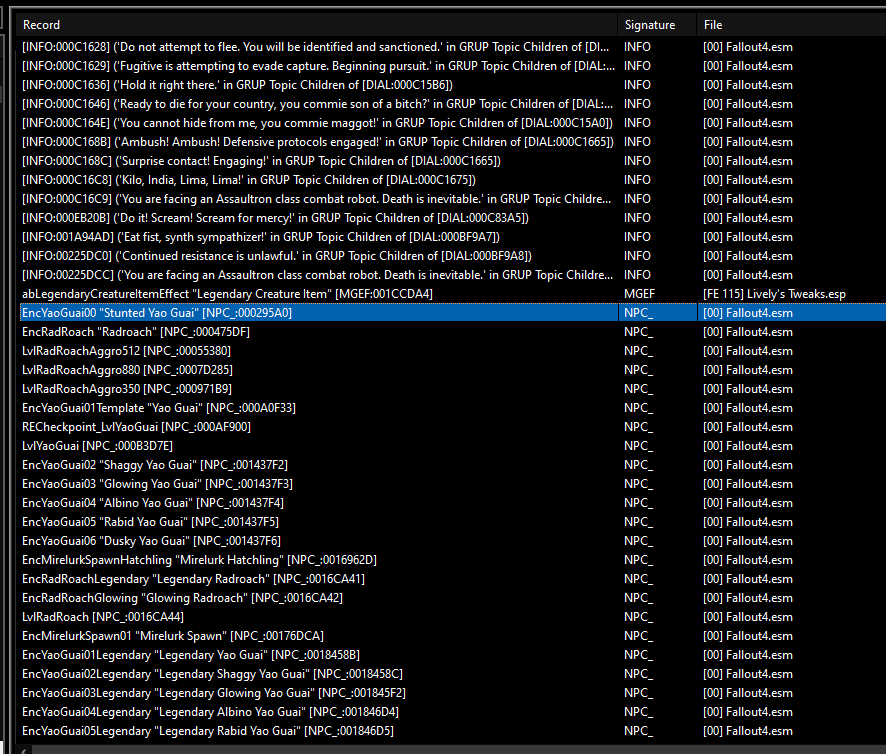Sort by the File column header
The height and width of the screenshot is (754, 886).
point(791,25)
